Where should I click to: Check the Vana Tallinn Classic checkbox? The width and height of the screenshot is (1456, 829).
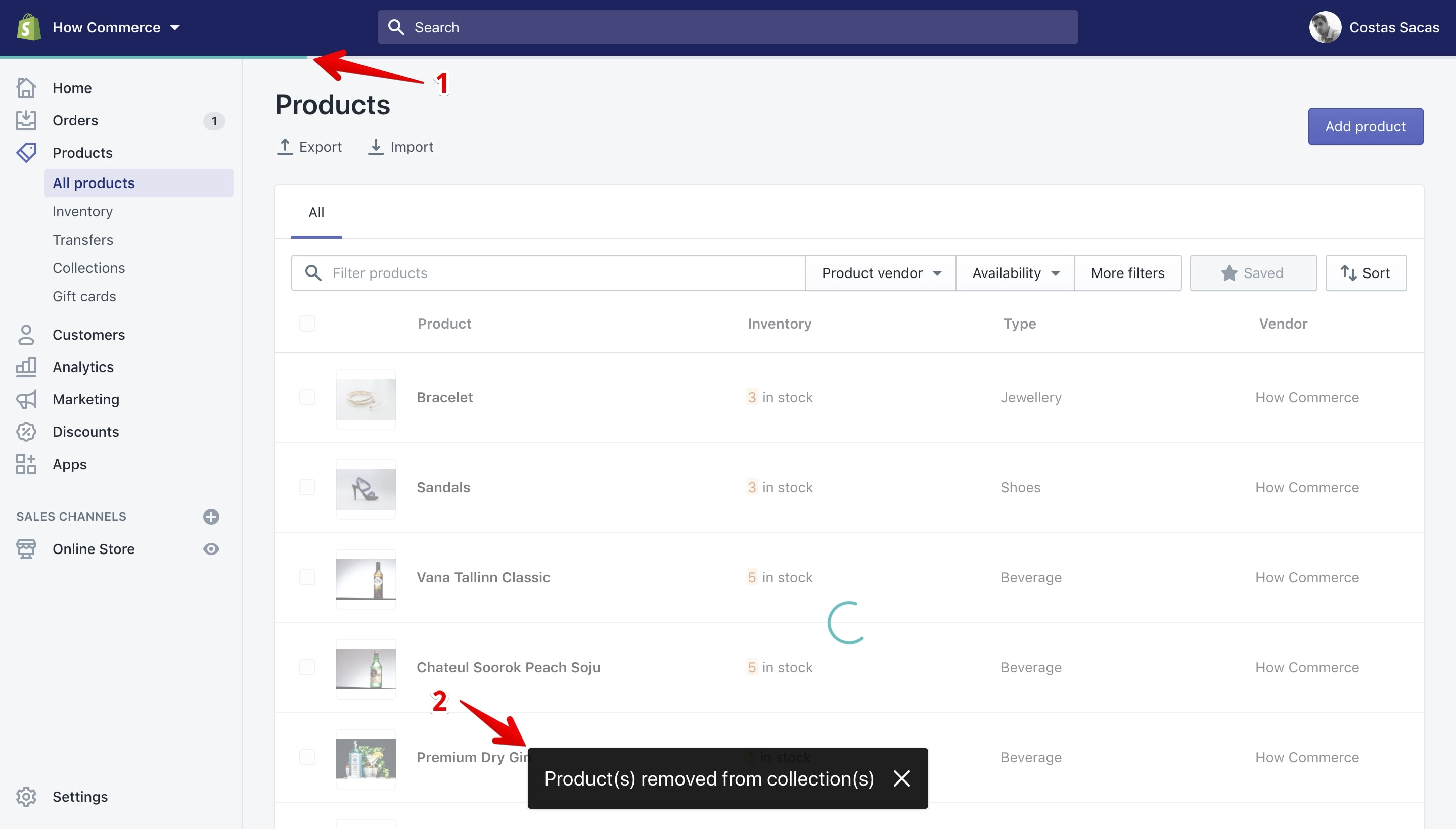coord(307,577)
